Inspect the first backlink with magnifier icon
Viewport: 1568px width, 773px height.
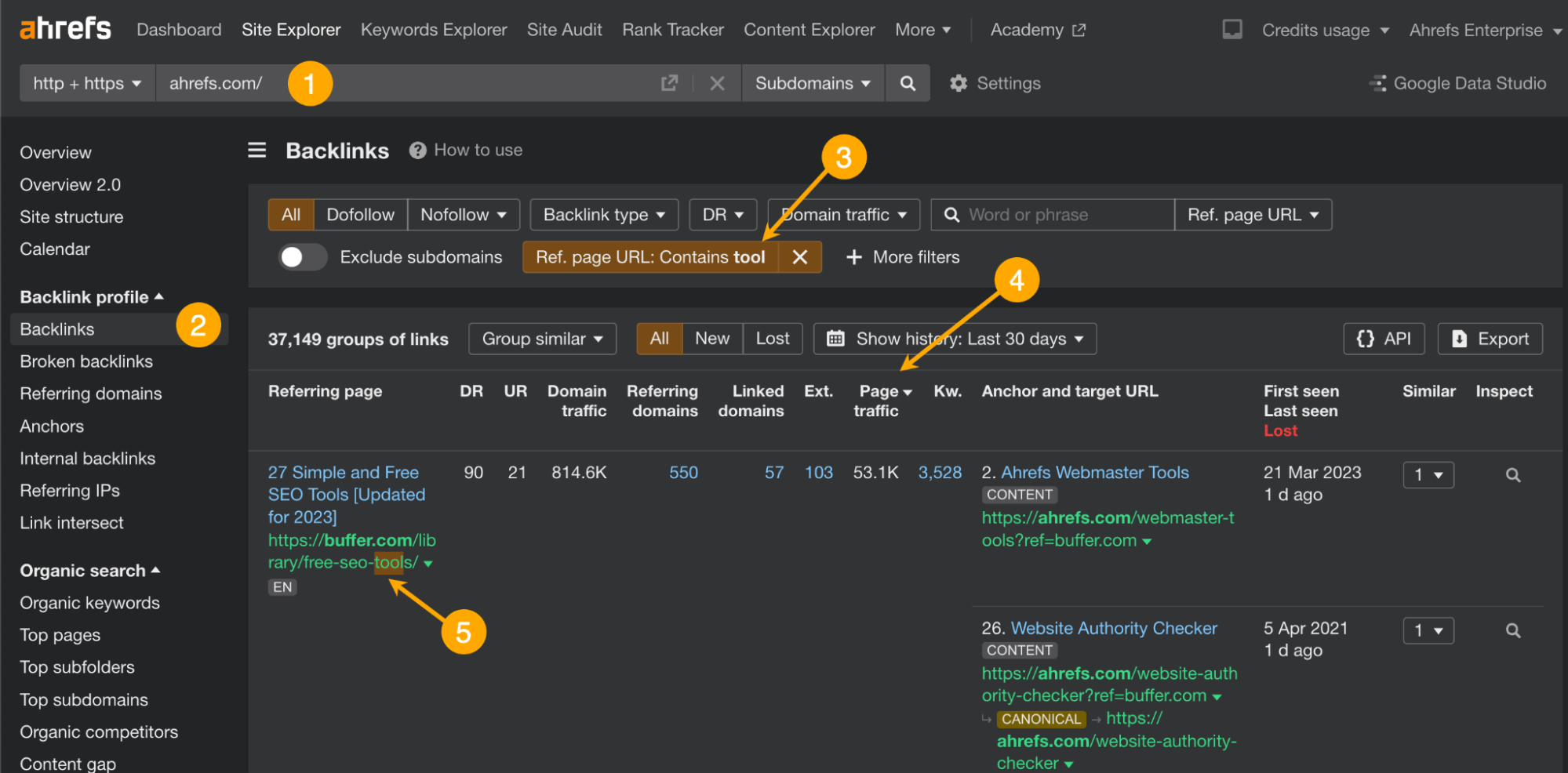pos(1512,474)
